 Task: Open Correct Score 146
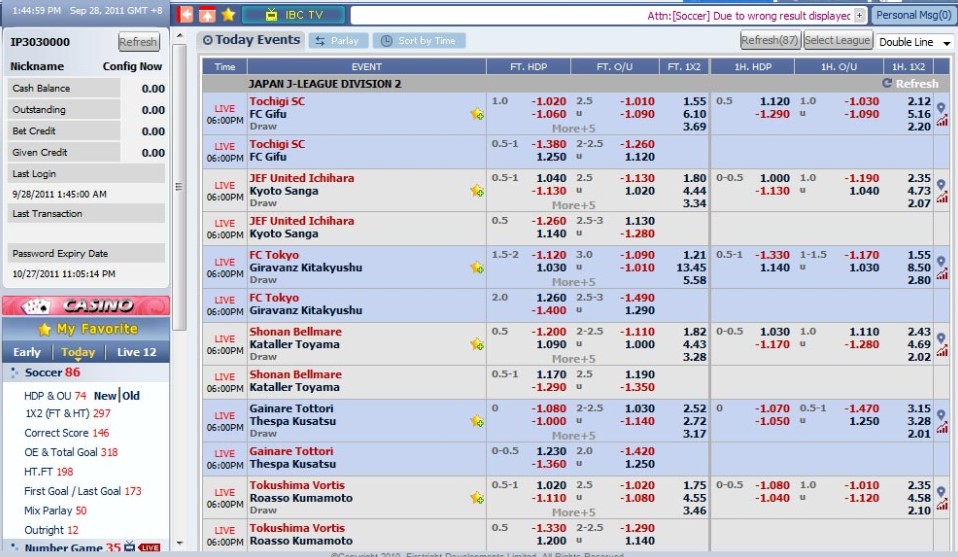67,433
